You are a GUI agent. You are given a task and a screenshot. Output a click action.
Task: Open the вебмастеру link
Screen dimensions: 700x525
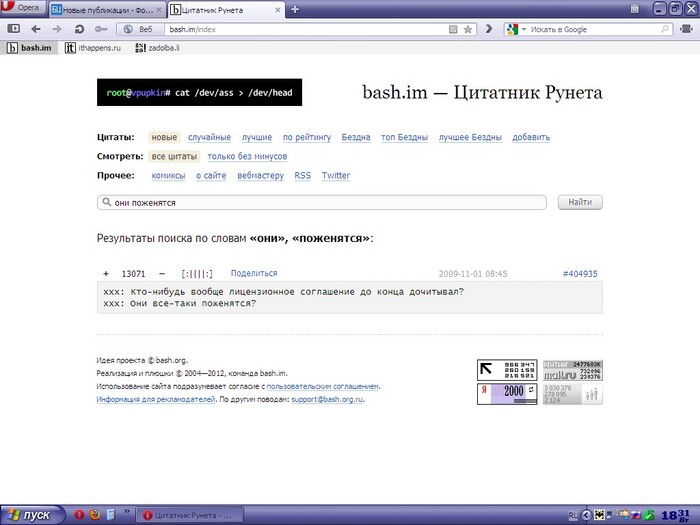260,175
